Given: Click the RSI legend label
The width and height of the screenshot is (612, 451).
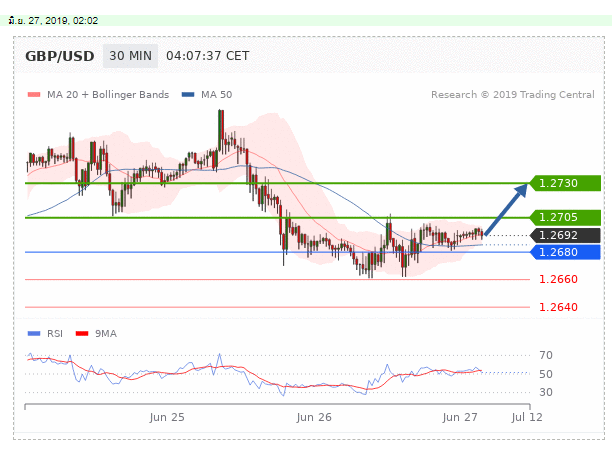Looking at the screenshot, I should point(55,334).
